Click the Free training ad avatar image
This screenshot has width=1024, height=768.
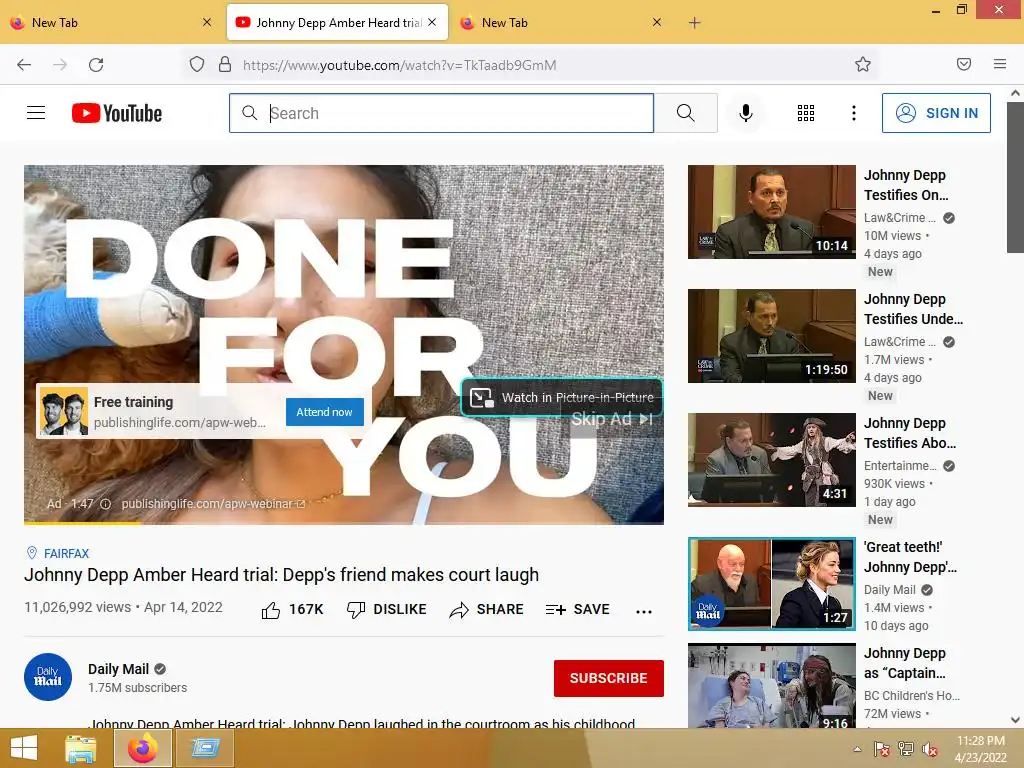point(63,411)
